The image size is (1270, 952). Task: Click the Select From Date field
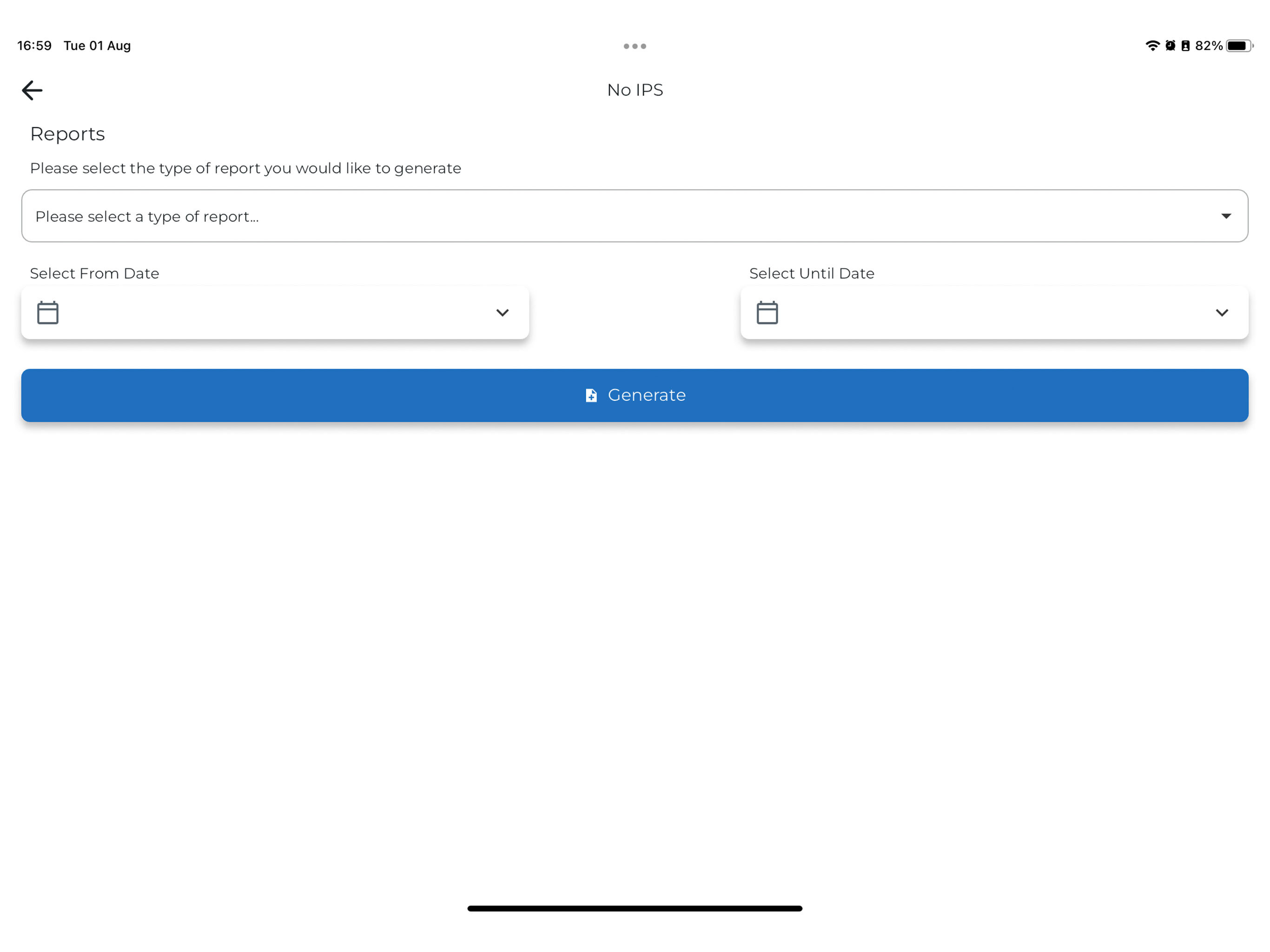[x=275, y=312]
